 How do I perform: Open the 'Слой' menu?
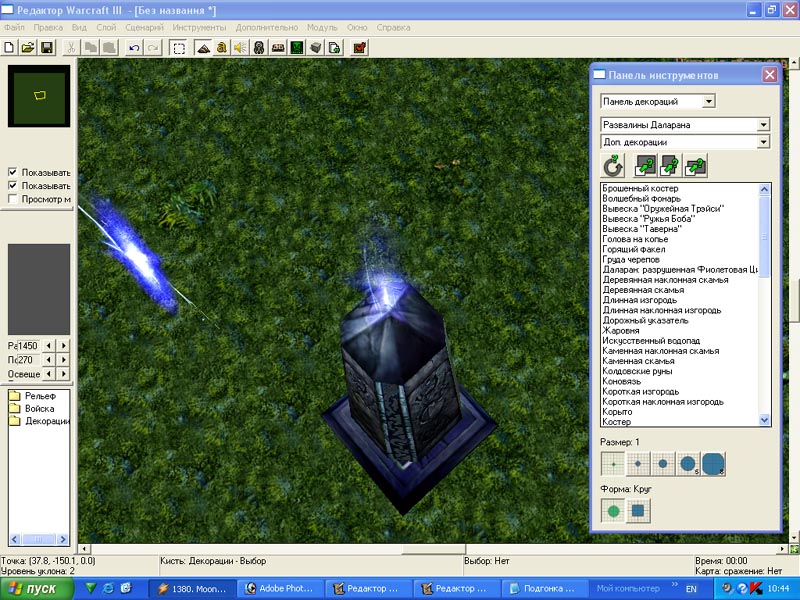106,28
